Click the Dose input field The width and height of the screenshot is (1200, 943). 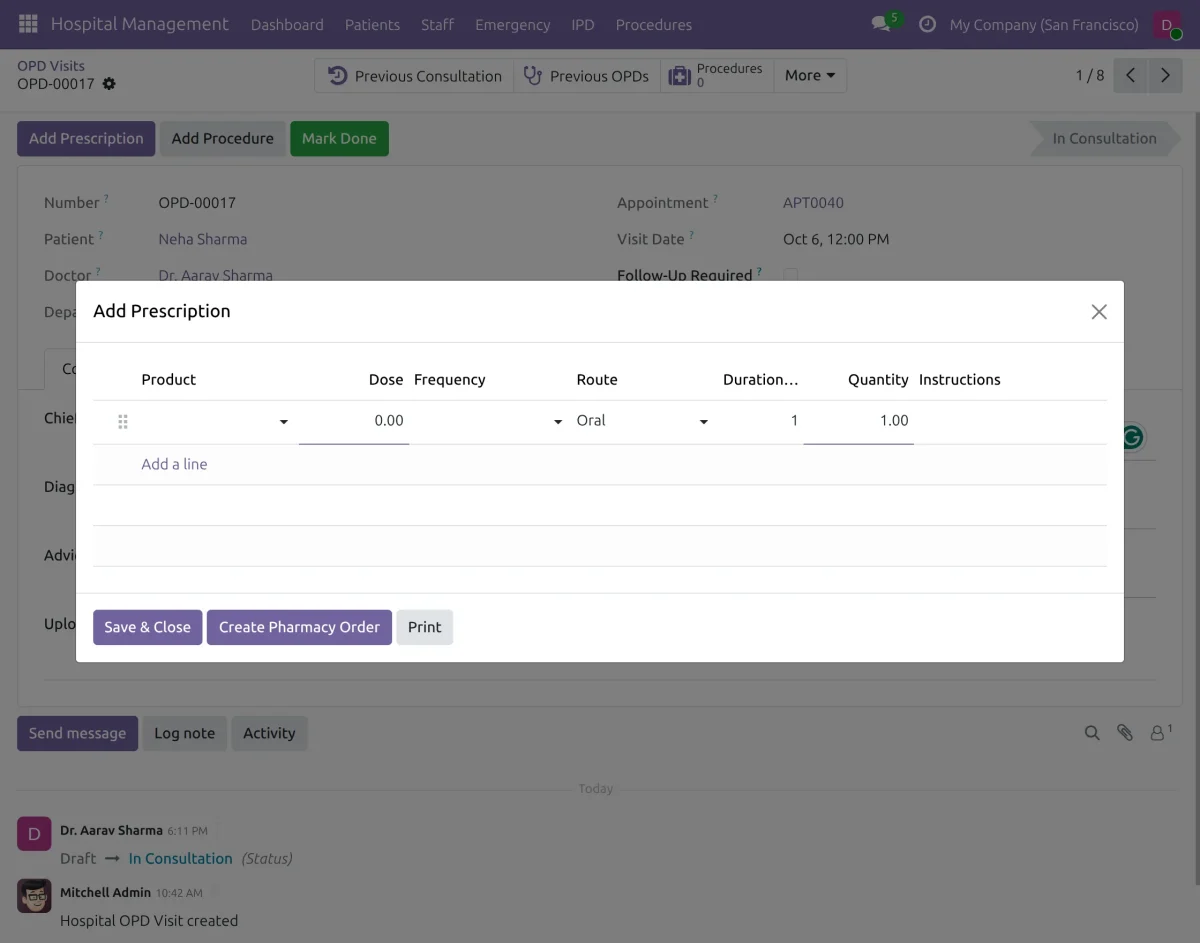point(354,421)
